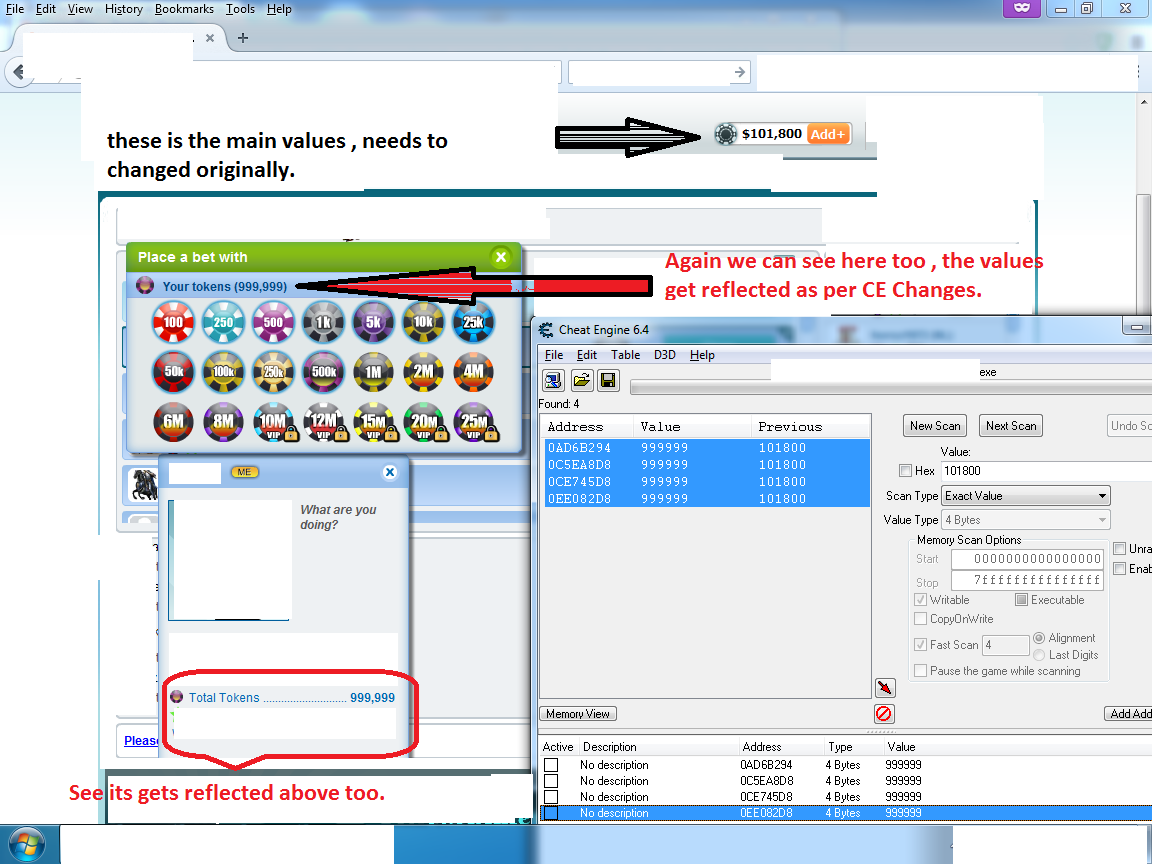
Task: Pick the 1M token betting chip
Action: click(373, 371)
